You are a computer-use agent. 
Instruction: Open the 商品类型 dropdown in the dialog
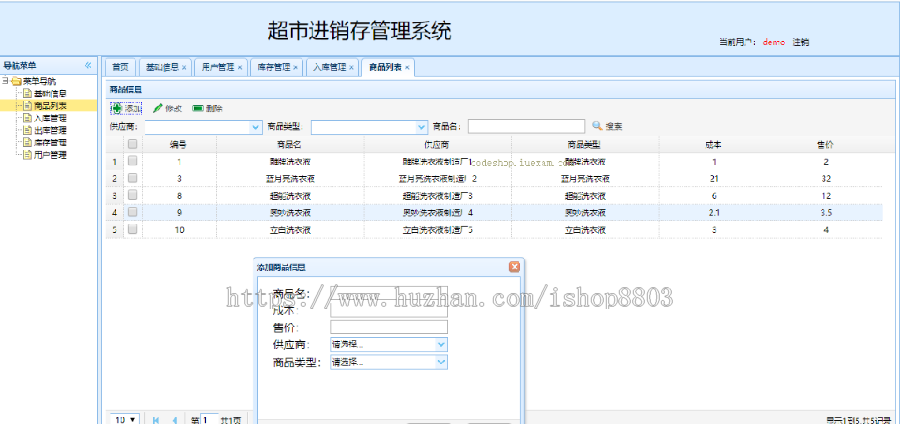(441, 362)
